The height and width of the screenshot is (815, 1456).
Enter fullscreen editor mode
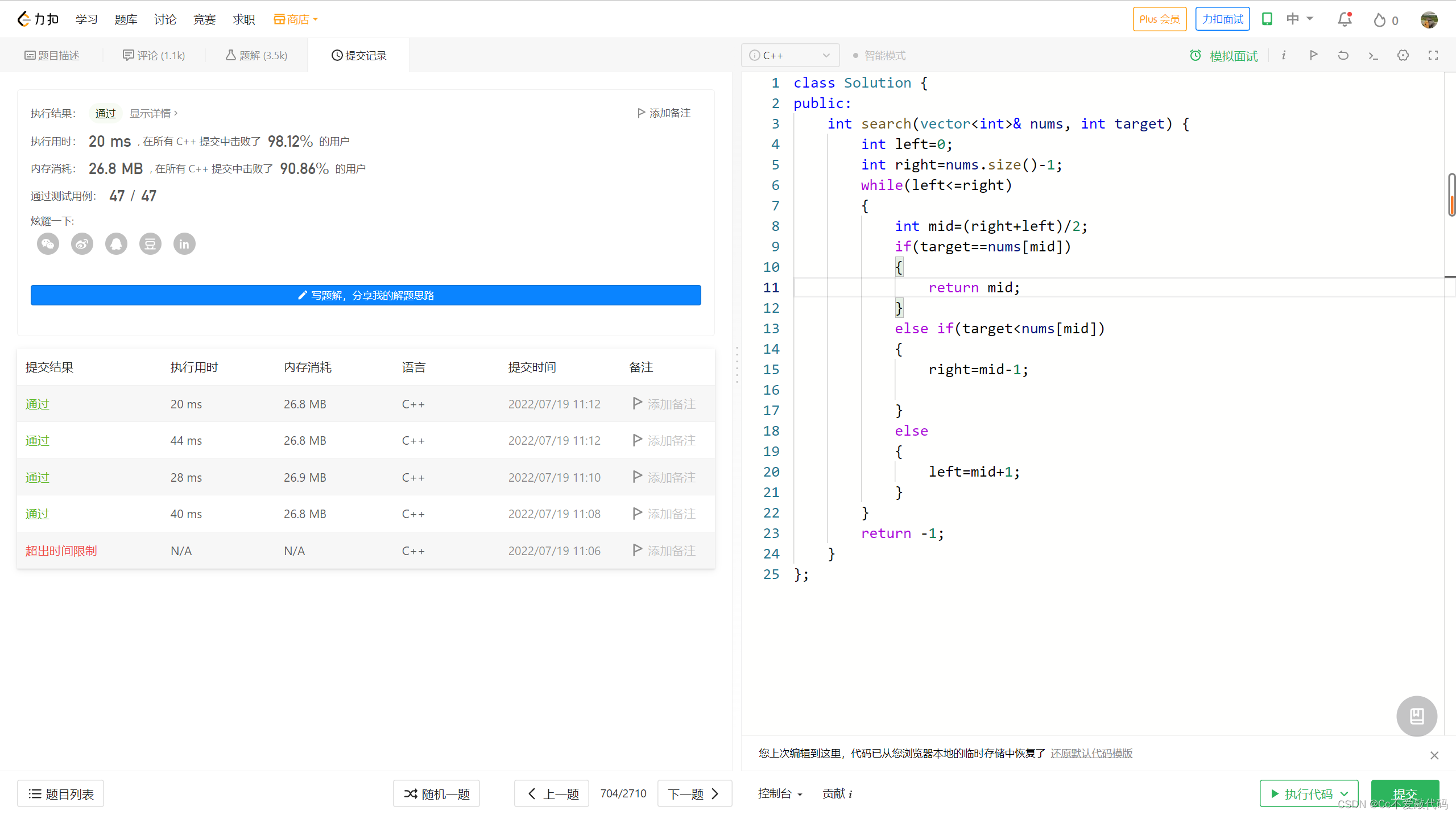point(1433,55)
